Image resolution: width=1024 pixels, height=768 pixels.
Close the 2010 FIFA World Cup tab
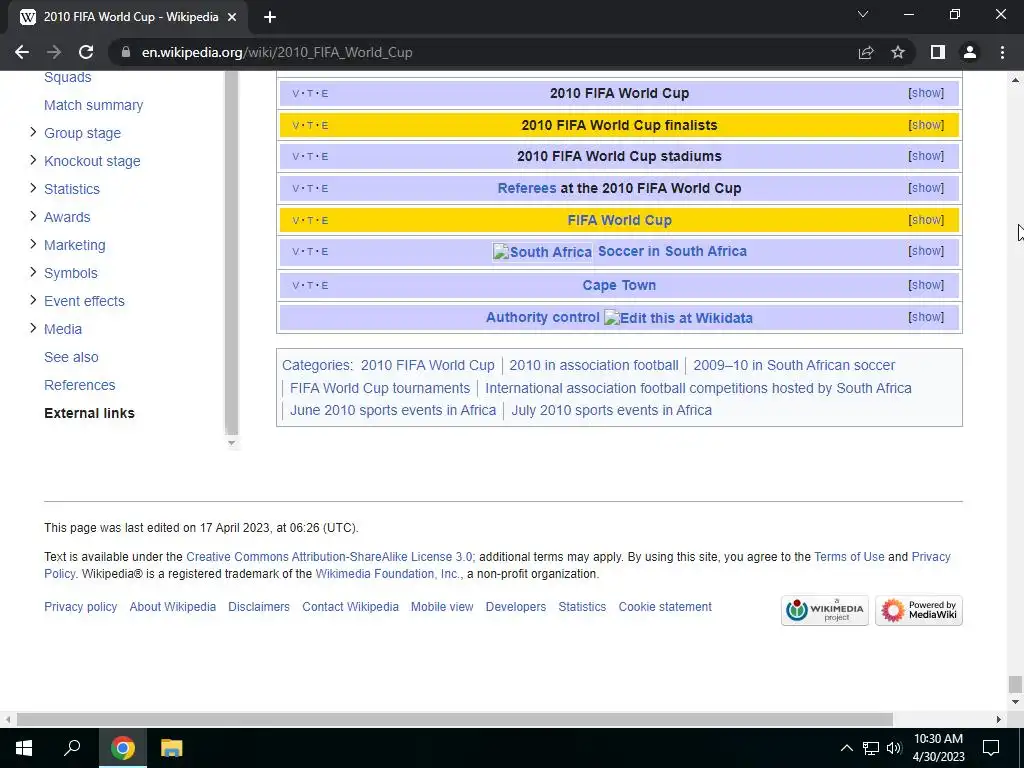(232, 17)
